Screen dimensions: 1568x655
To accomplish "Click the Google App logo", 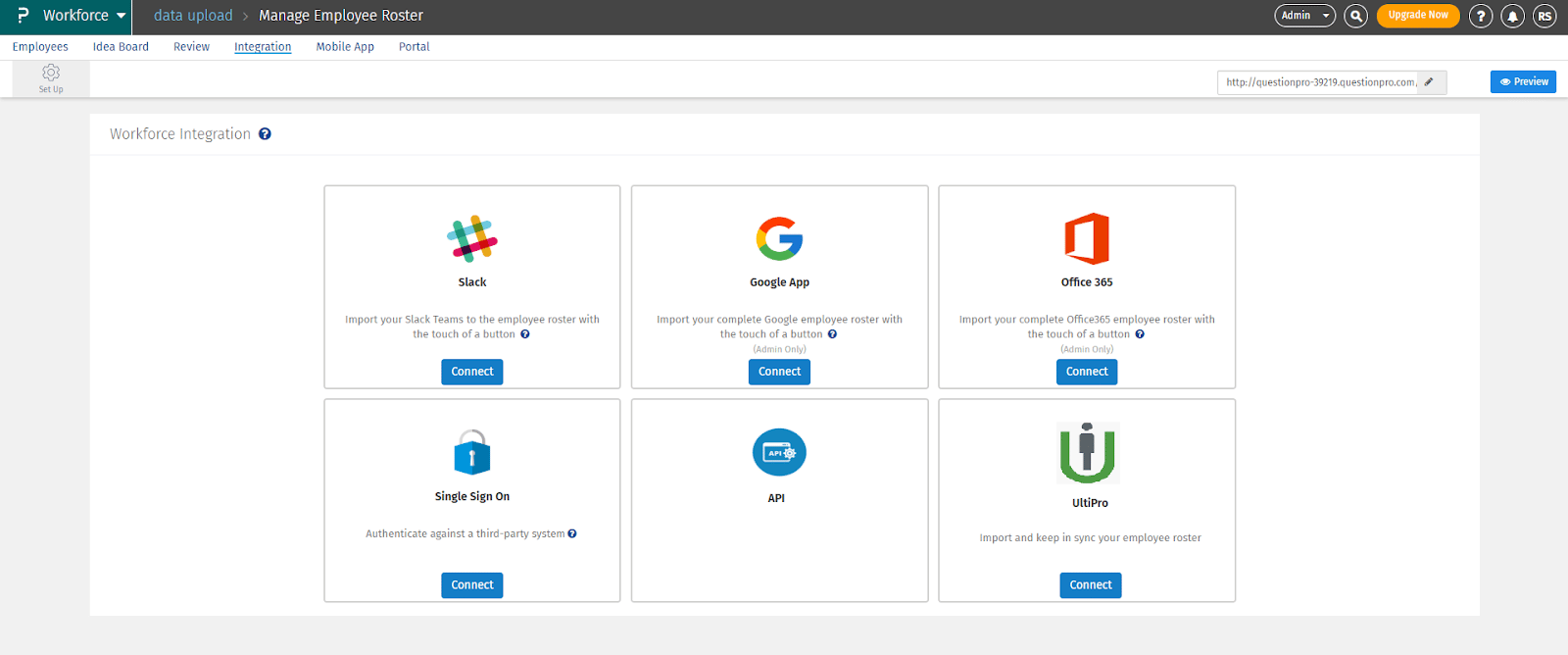I will pyautogui.click(x=779, y=238).
